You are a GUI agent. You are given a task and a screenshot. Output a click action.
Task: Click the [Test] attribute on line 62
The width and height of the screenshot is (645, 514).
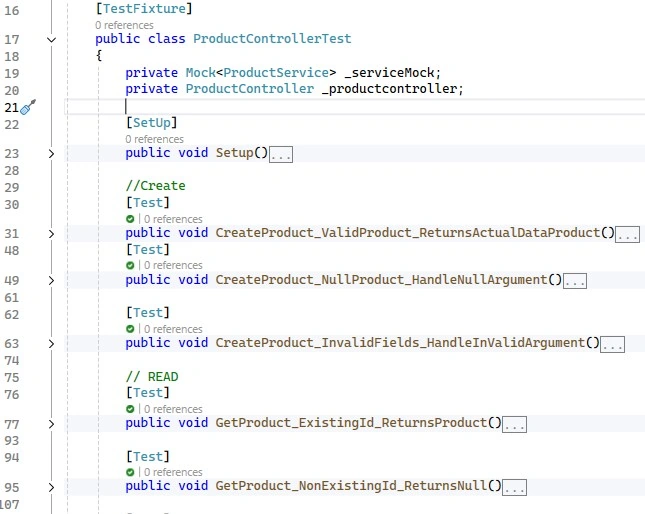[148, 313]
